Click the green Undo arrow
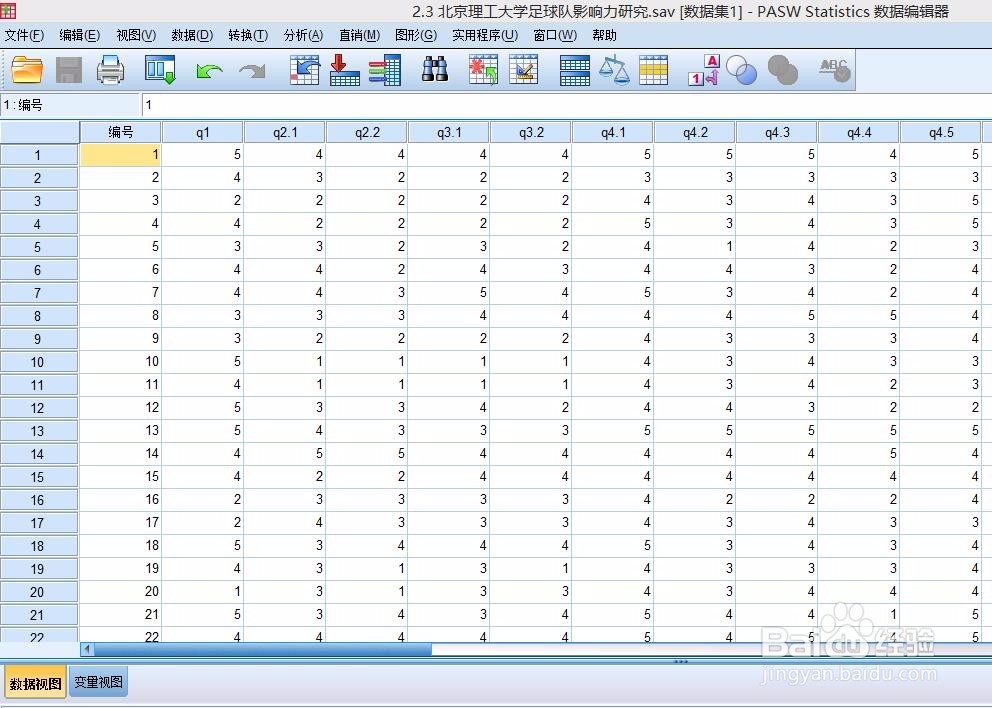This screenshot has width=992, height=708. point(209,71)
